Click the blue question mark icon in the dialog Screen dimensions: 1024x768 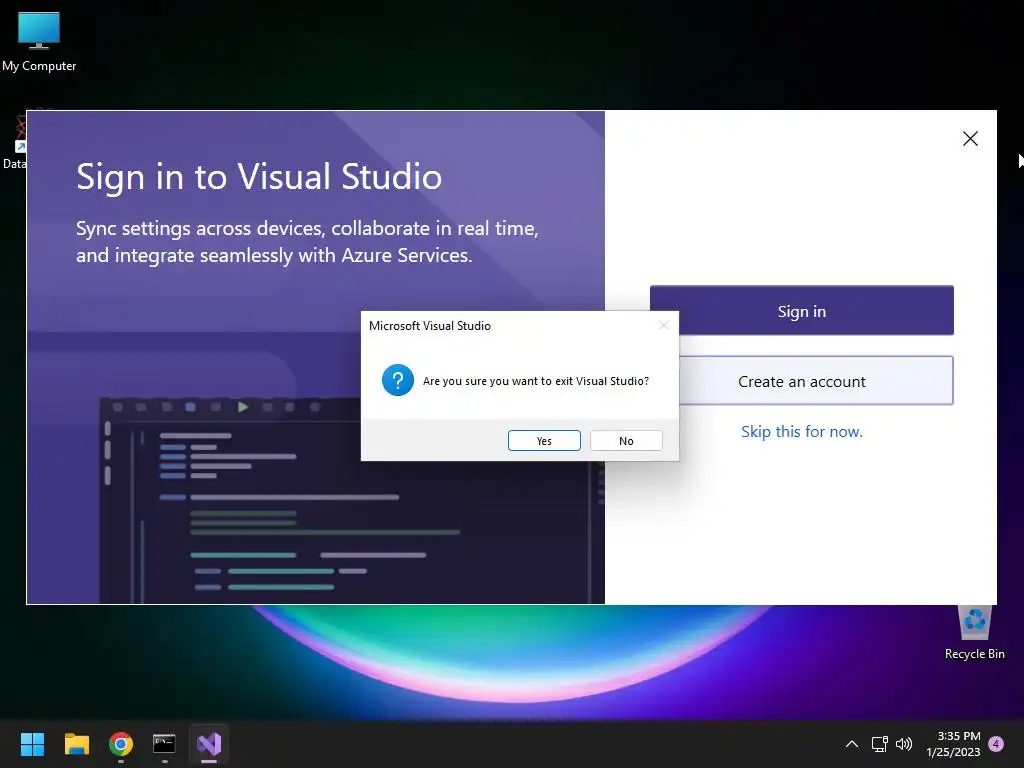click(398, 380)
